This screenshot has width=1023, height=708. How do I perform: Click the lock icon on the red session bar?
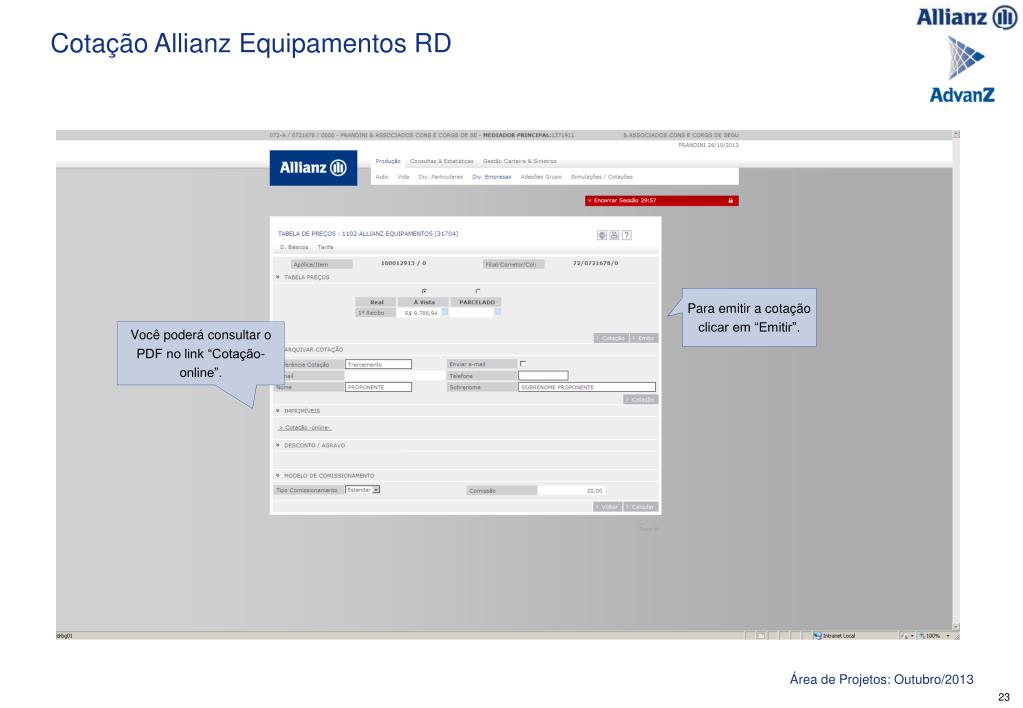(731, 200)
